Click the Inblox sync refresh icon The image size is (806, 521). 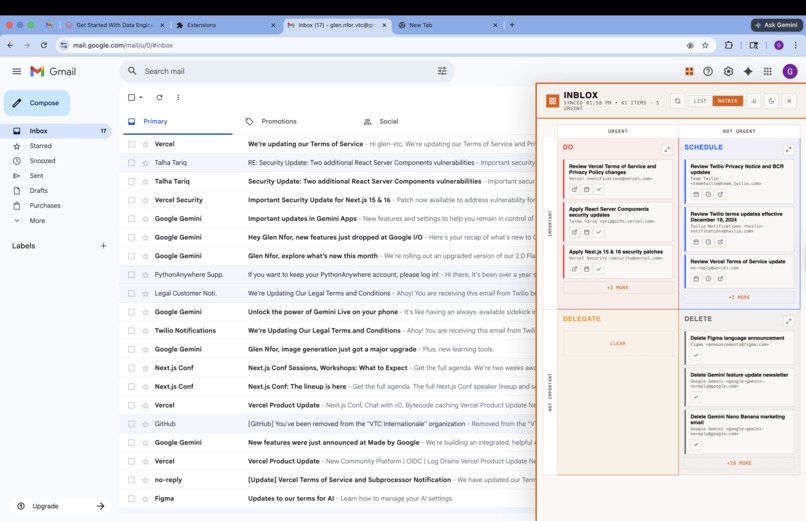(677, 101)
